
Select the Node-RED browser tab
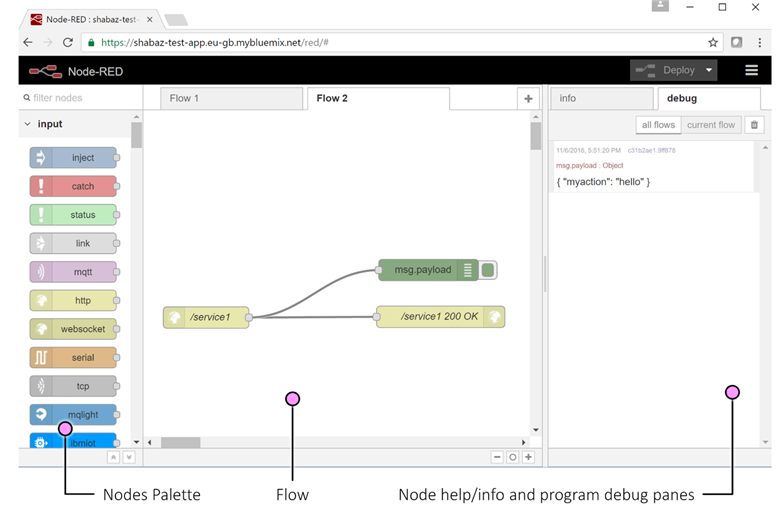pyautogui.click(x=90, y=20)
